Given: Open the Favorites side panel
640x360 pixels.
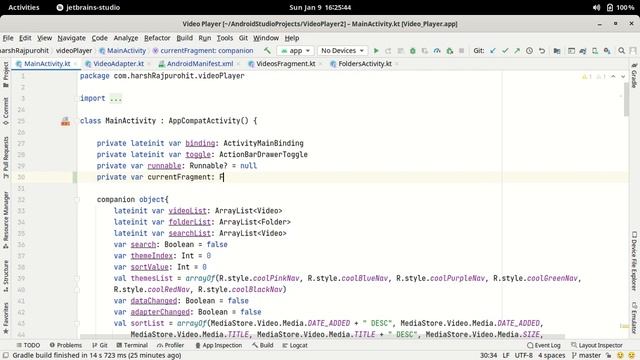Looking at the screenshot, I should pos(6,318).
